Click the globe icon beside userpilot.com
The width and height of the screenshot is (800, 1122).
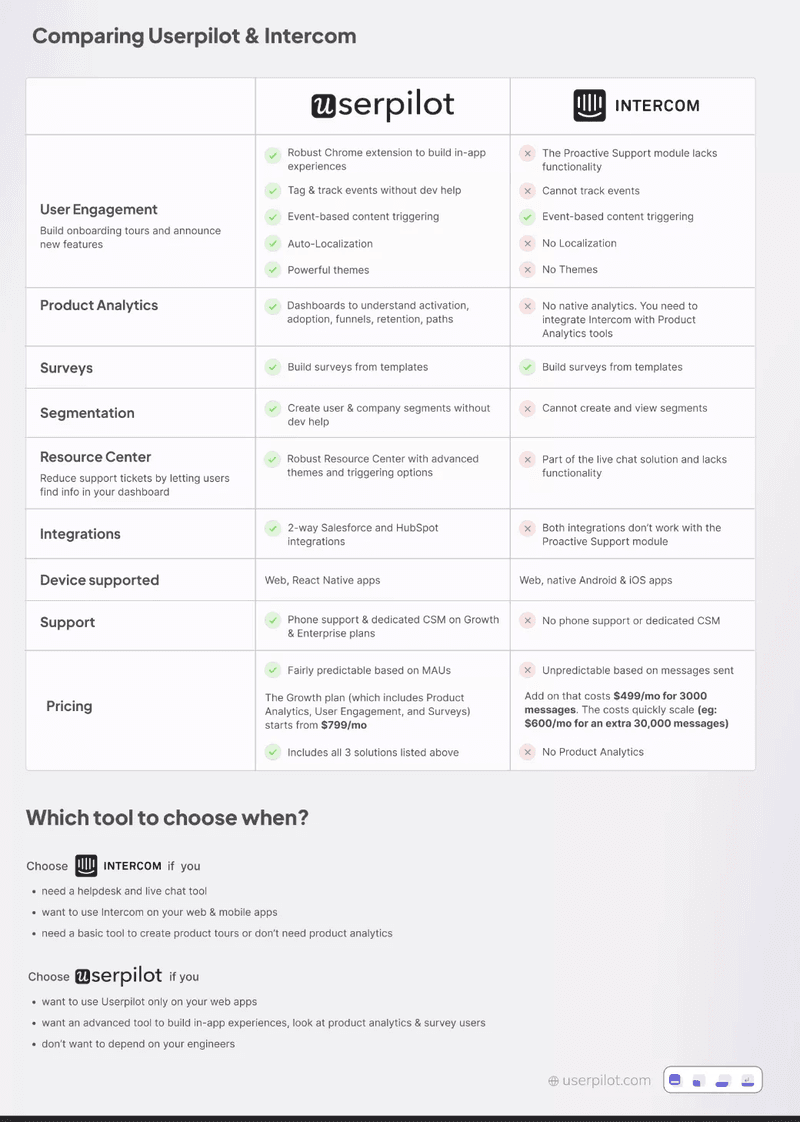click(x=553, y=1081)
